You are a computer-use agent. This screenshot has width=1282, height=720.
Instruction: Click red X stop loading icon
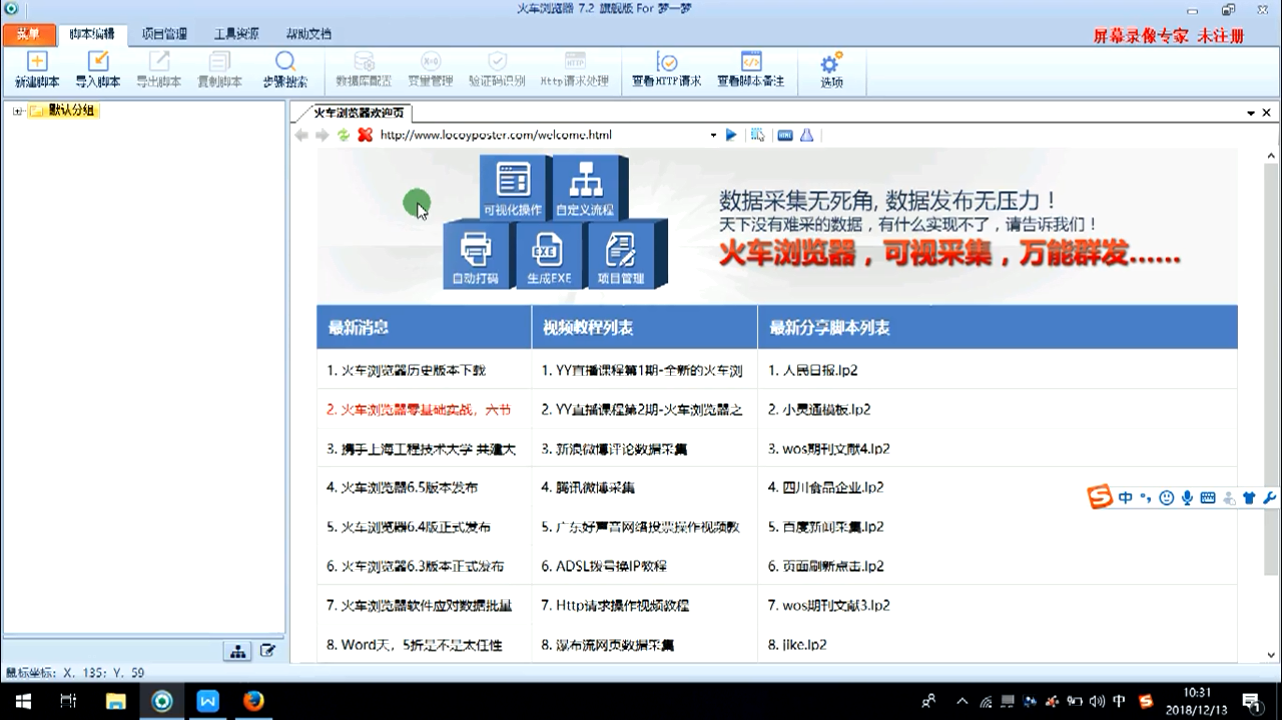[365, 135]
